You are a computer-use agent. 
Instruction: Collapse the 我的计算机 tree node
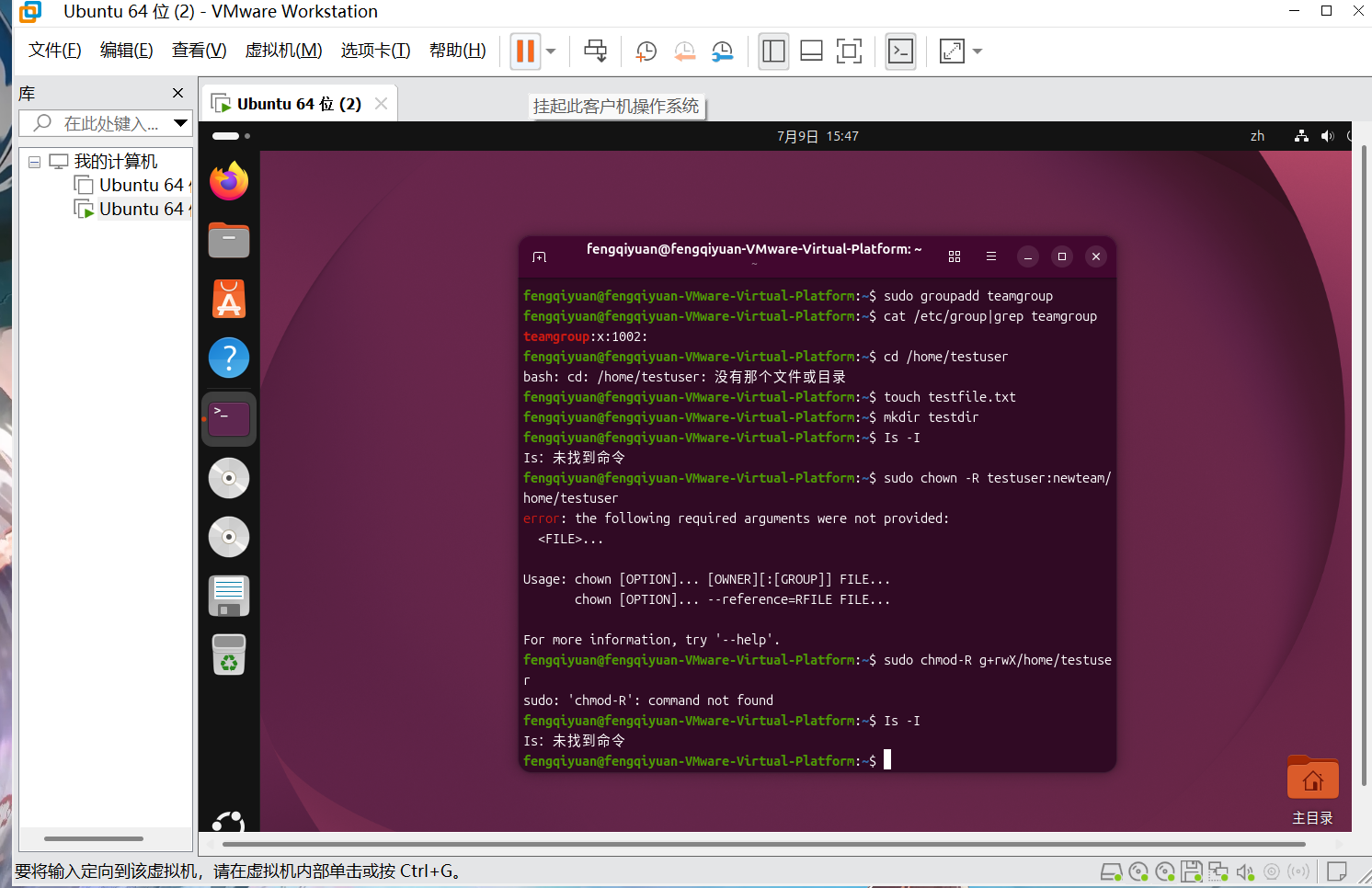(34, 162)
